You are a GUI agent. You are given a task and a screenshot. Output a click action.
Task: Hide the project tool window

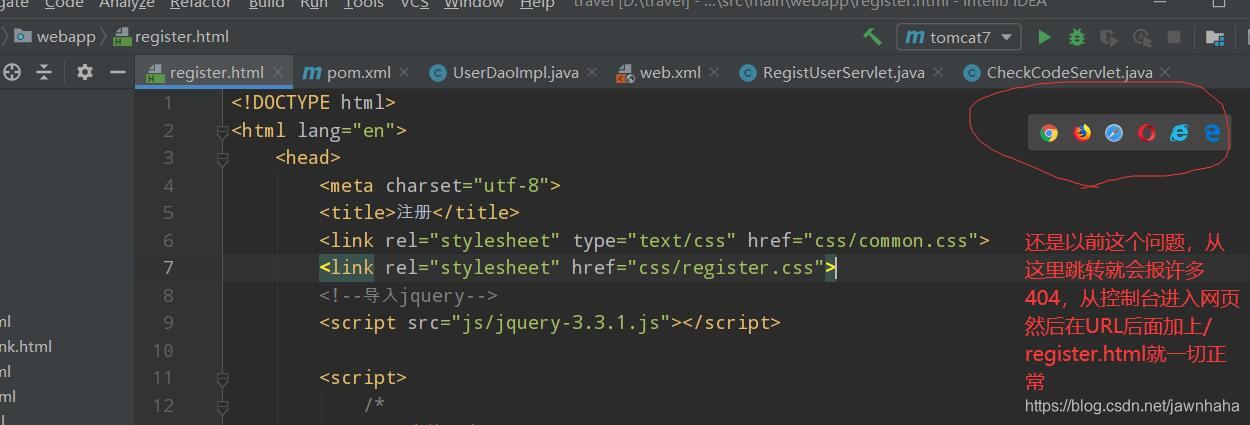(117, 72)
